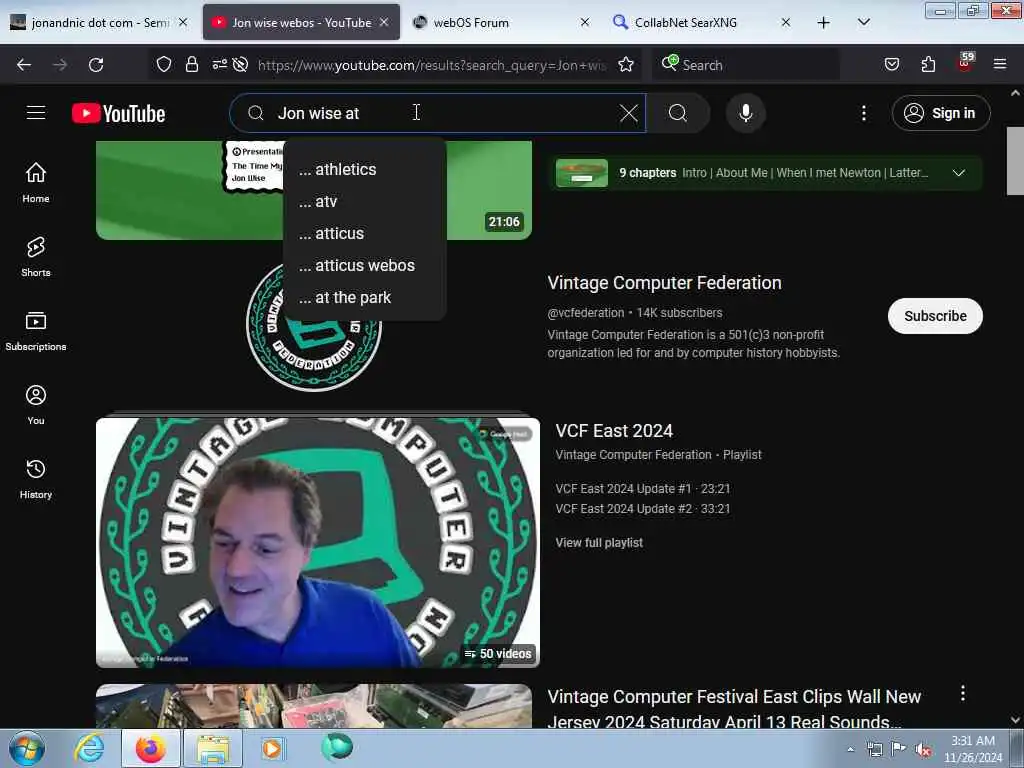Open more options for Vintage Computer Festival video
Viewport: 1024px width, 768px height.
963,694
